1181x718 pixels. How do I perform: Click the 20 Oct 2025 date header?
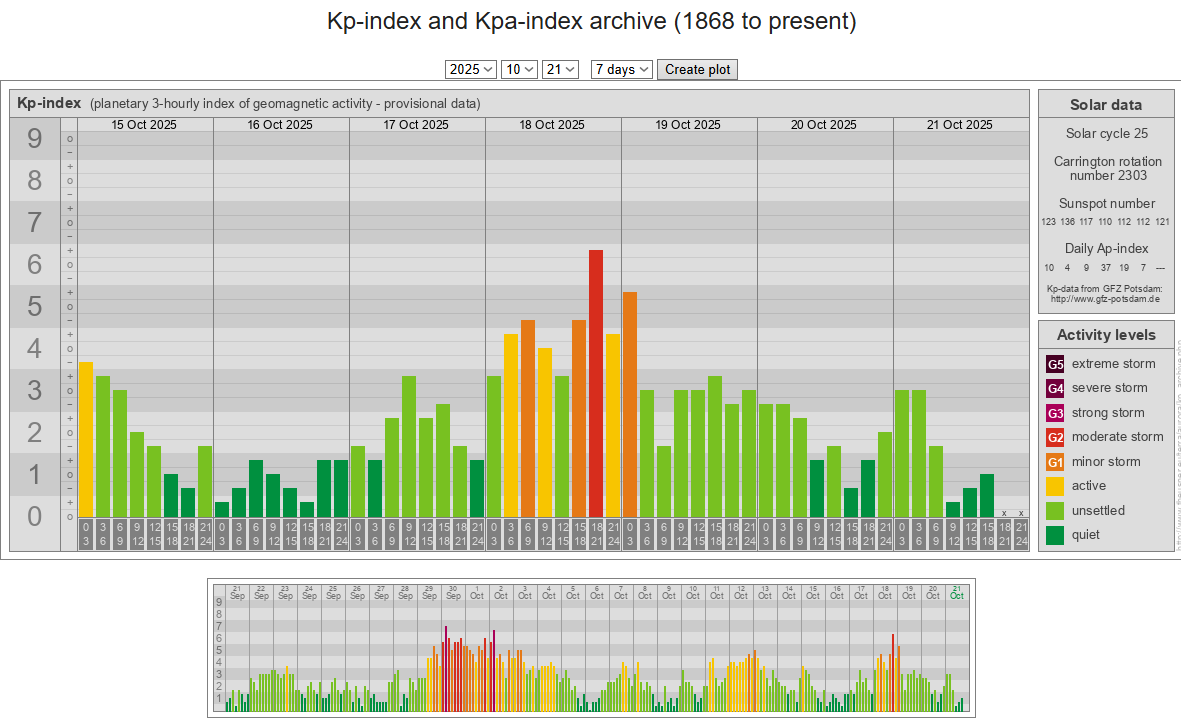(824, 125)
